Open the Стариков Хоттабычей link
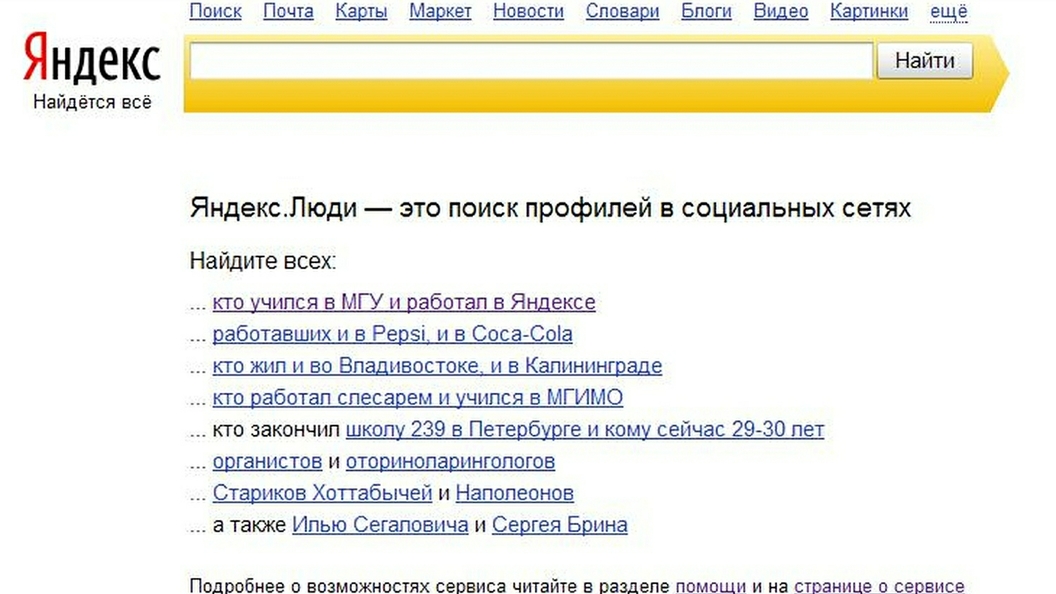Image resolution: width=1056 pixels, height=594 pixels. pos(322,493)
